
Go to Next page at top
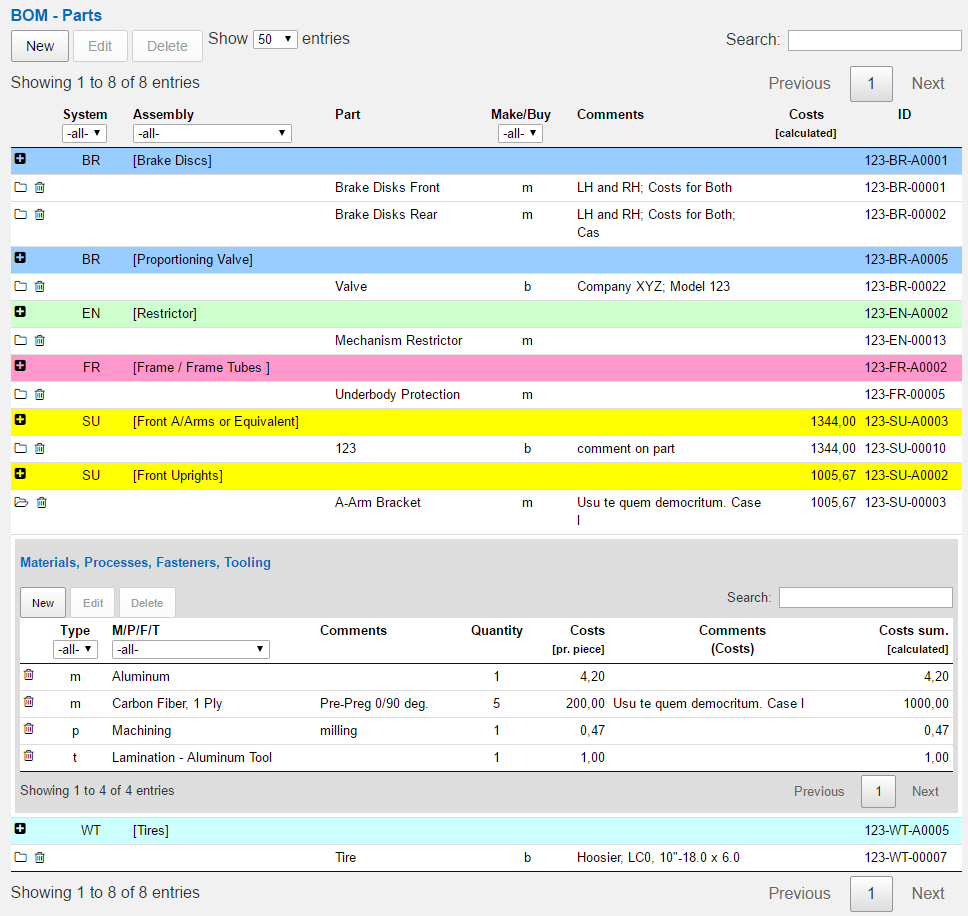(927, 84)
